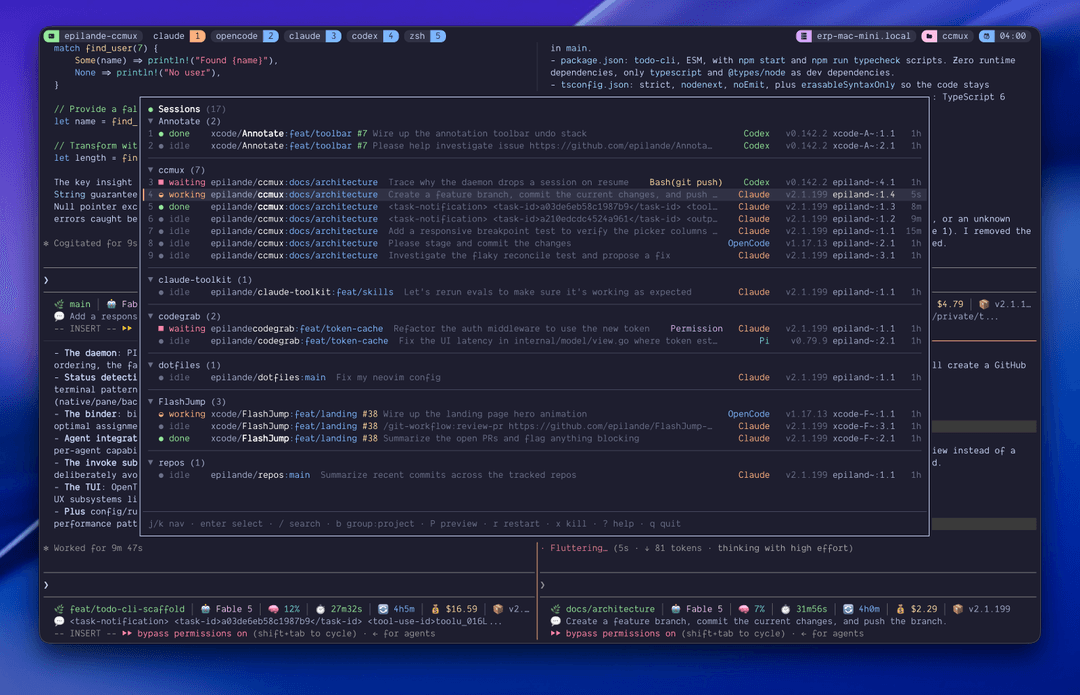Click the green Sessions header dot

(151, 109)
